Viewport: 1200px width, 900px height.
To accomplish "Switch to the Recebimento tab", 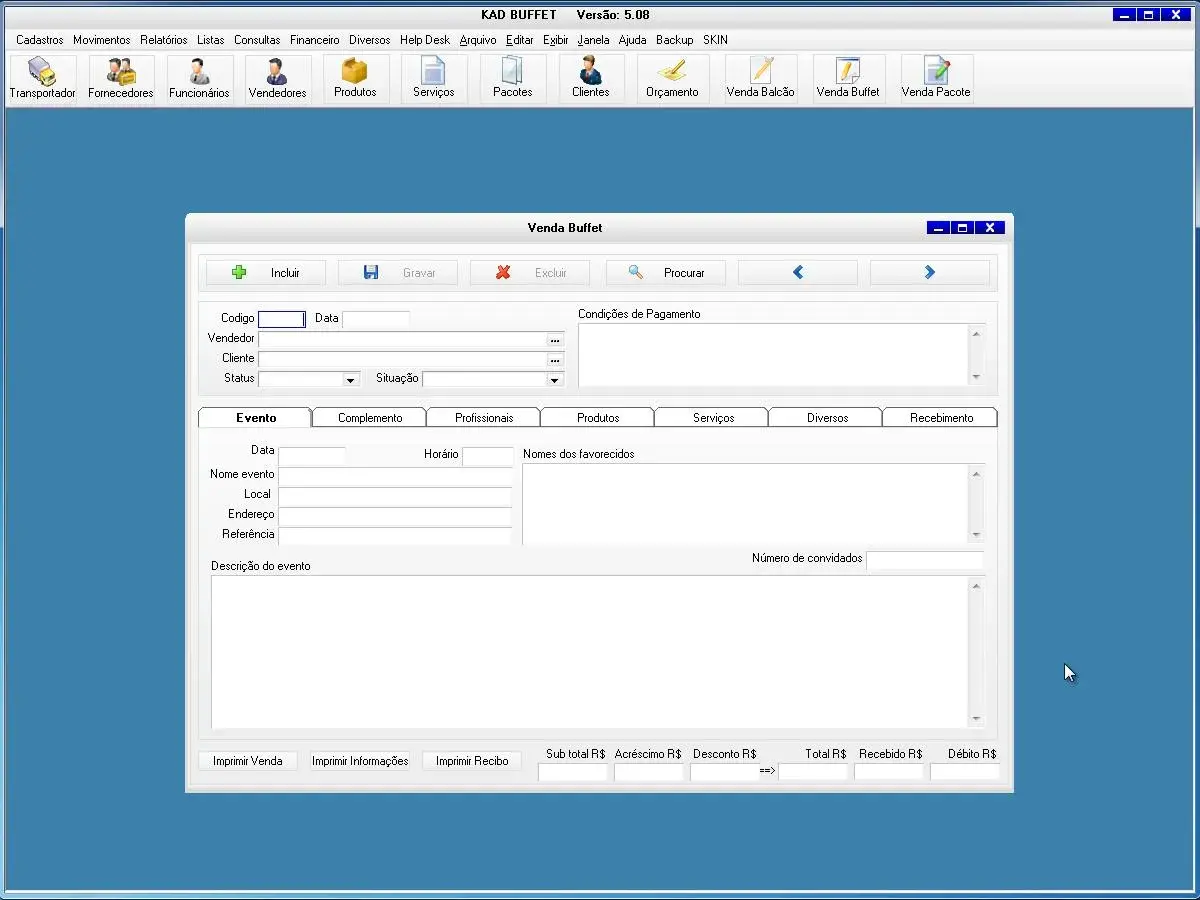I will tap(940, 418).
